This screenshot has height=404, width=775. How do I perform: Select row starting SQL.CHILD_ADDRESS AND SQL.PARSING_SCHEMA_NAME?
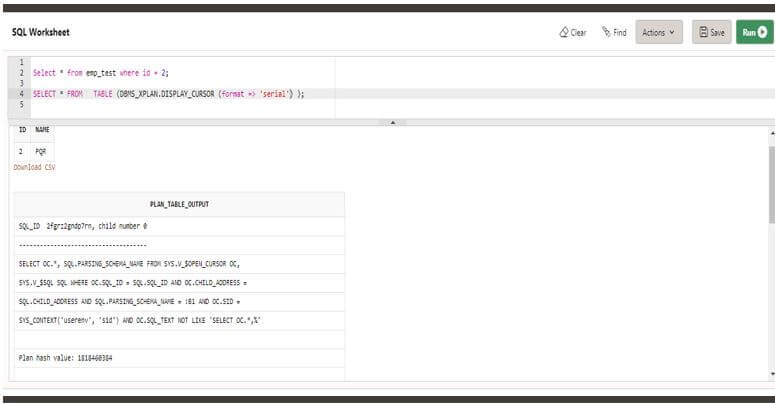pyautogui.click(x=179, y=301)
